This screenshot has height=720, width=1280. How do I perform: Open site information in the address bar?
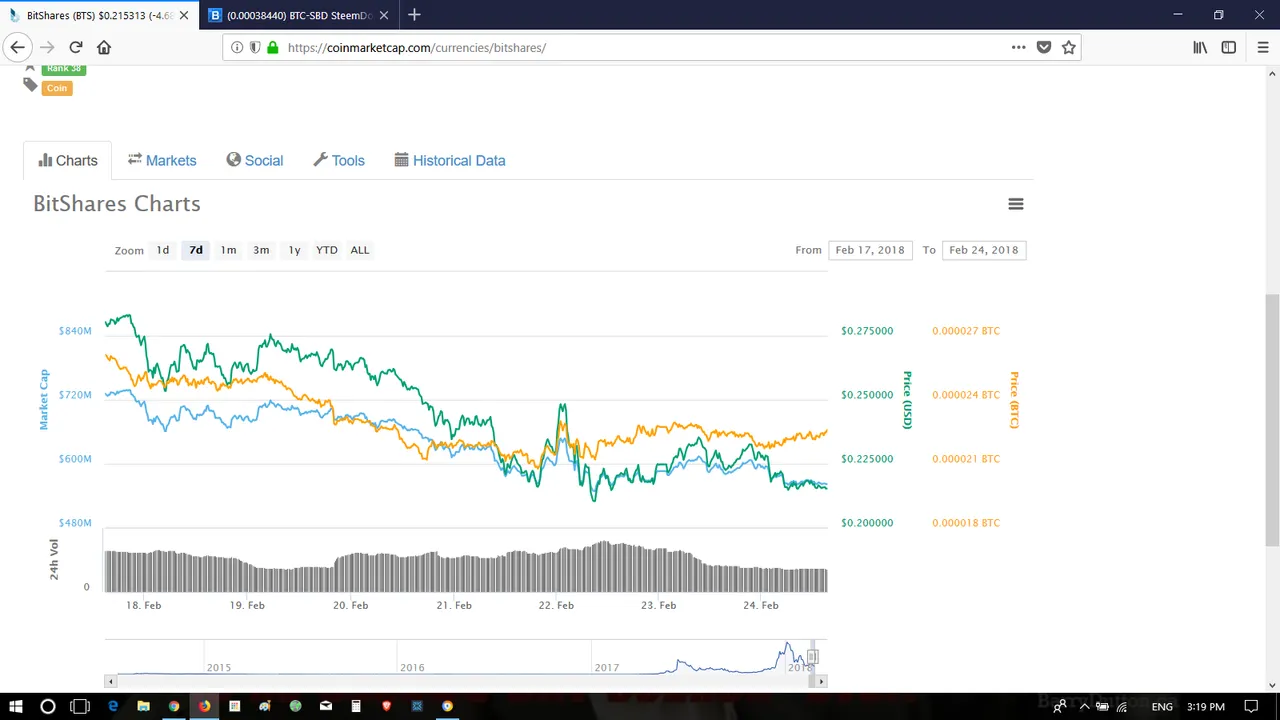click(x=237, y=47)
